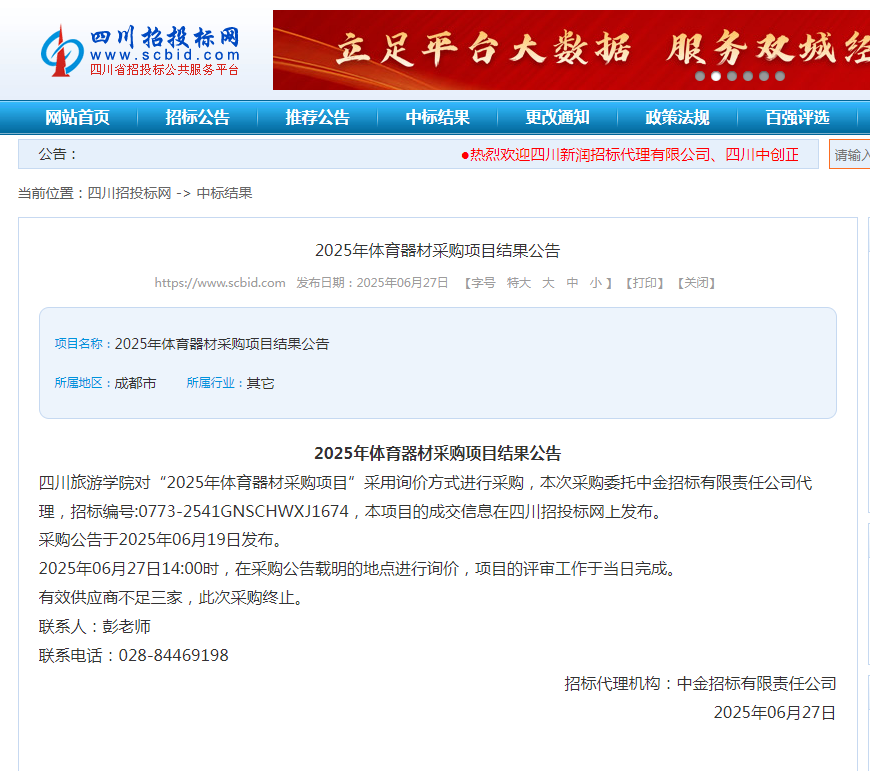Select the second banner carousel dot

coord(716,76)
